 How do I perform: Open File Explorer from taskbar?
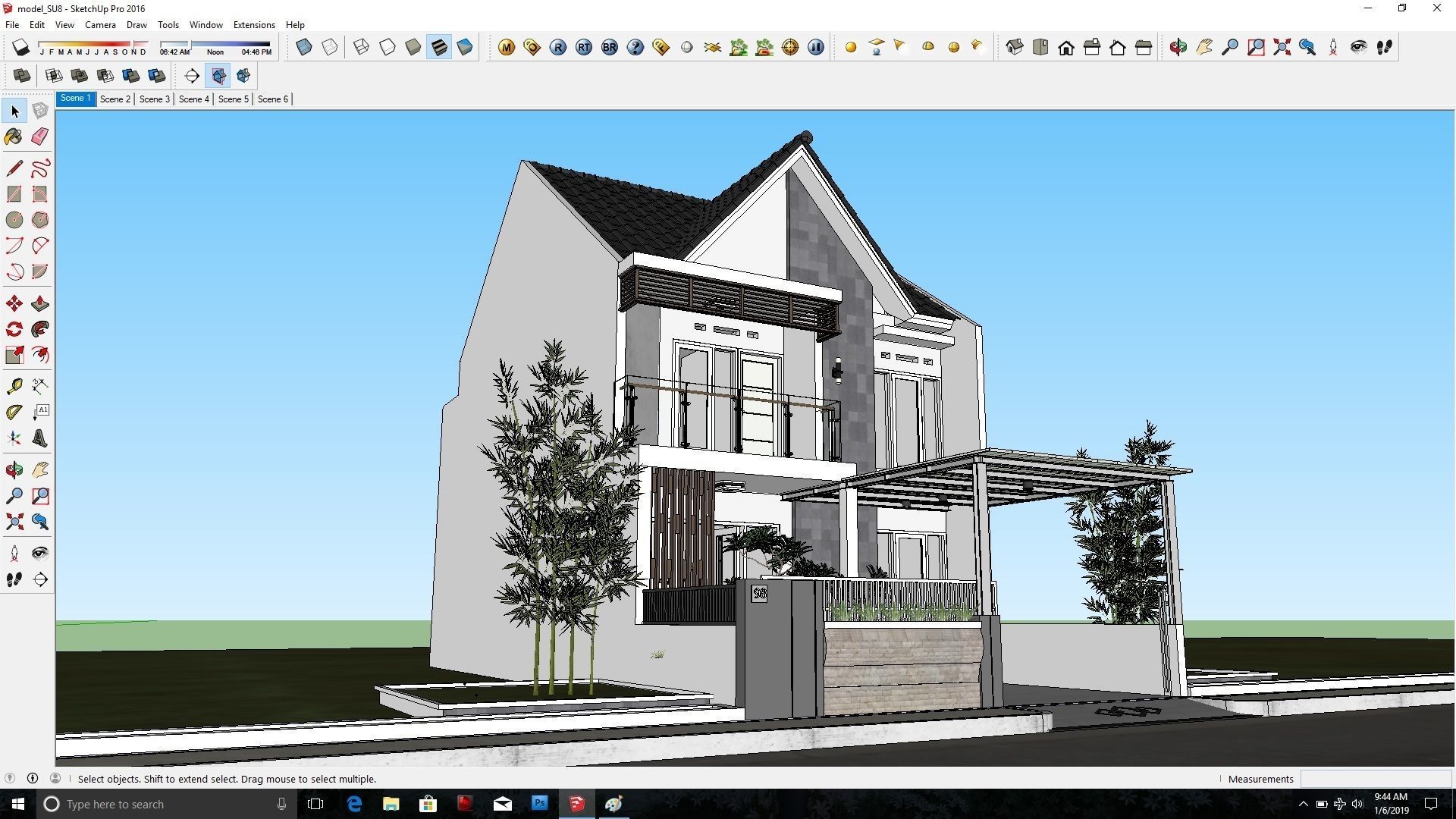click(391, 804)
